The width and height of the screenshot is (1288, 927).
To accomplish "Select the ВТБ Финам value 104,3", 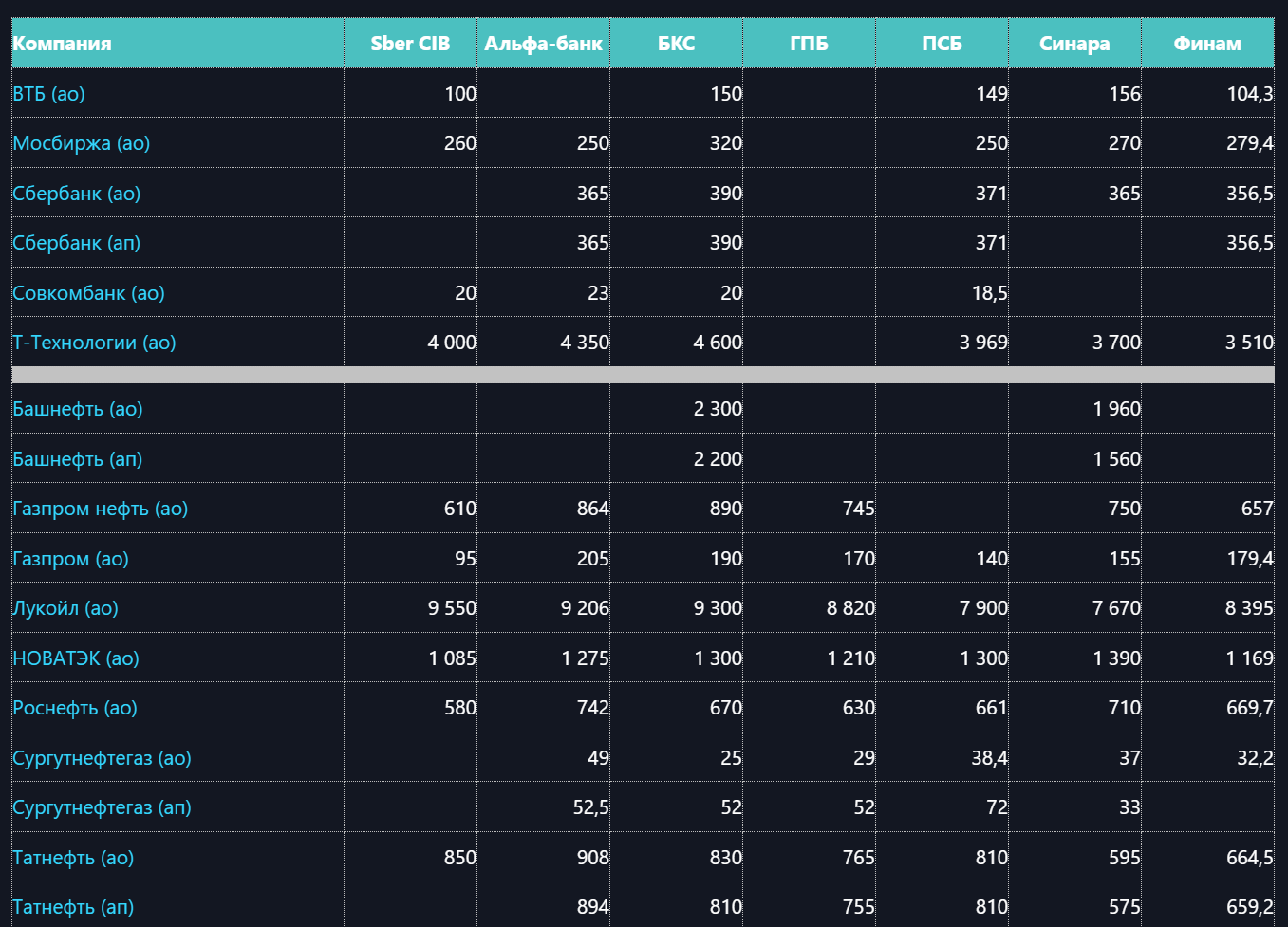I will pos(1250,94).
